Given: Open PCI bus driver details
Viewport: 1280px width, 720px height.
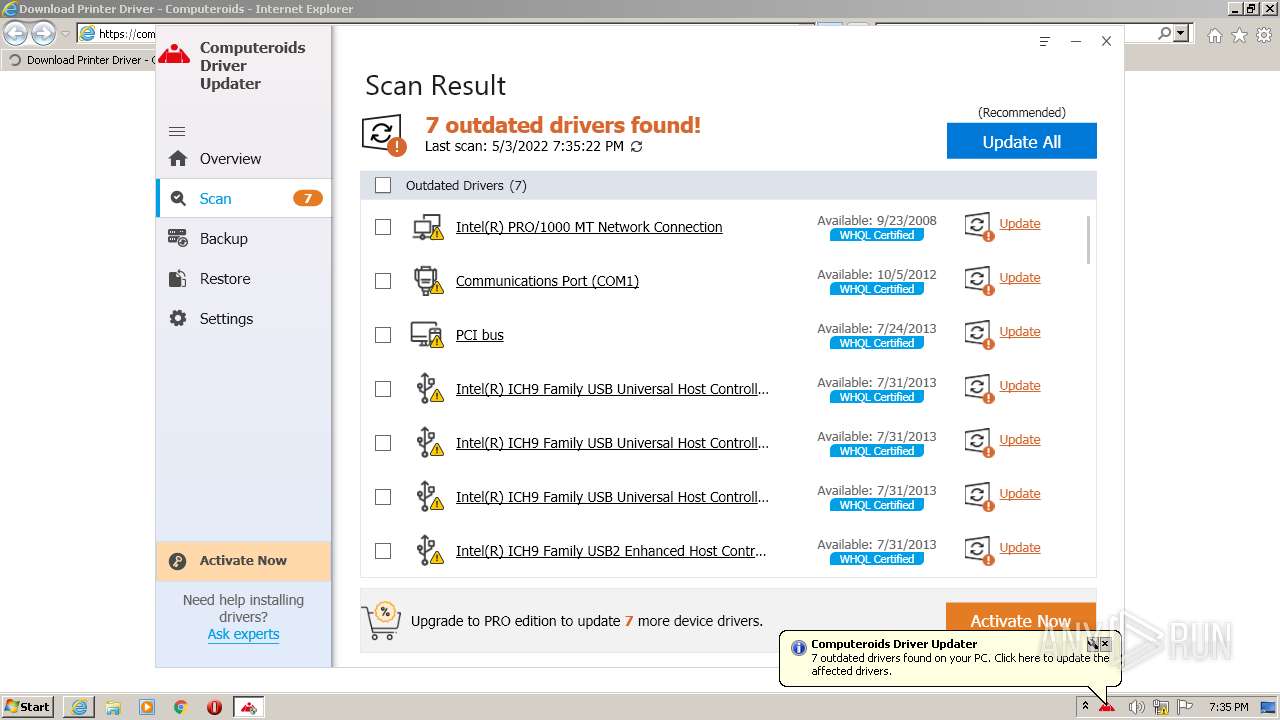Looking at the screenshot, I should pos(480,335).
